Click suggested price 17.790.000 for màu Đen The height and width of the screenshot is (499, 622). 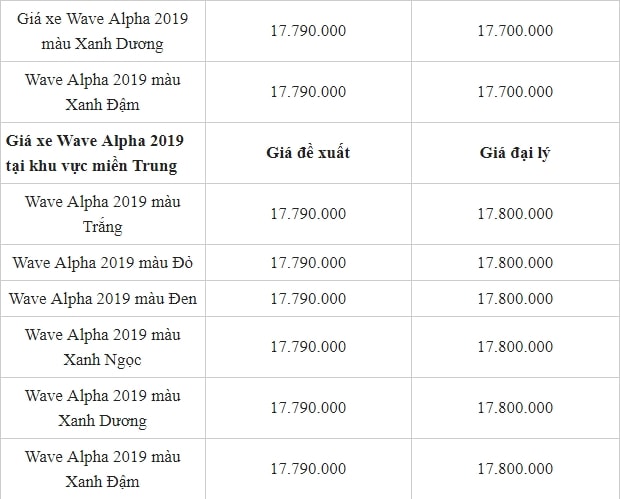click(308, 299)
